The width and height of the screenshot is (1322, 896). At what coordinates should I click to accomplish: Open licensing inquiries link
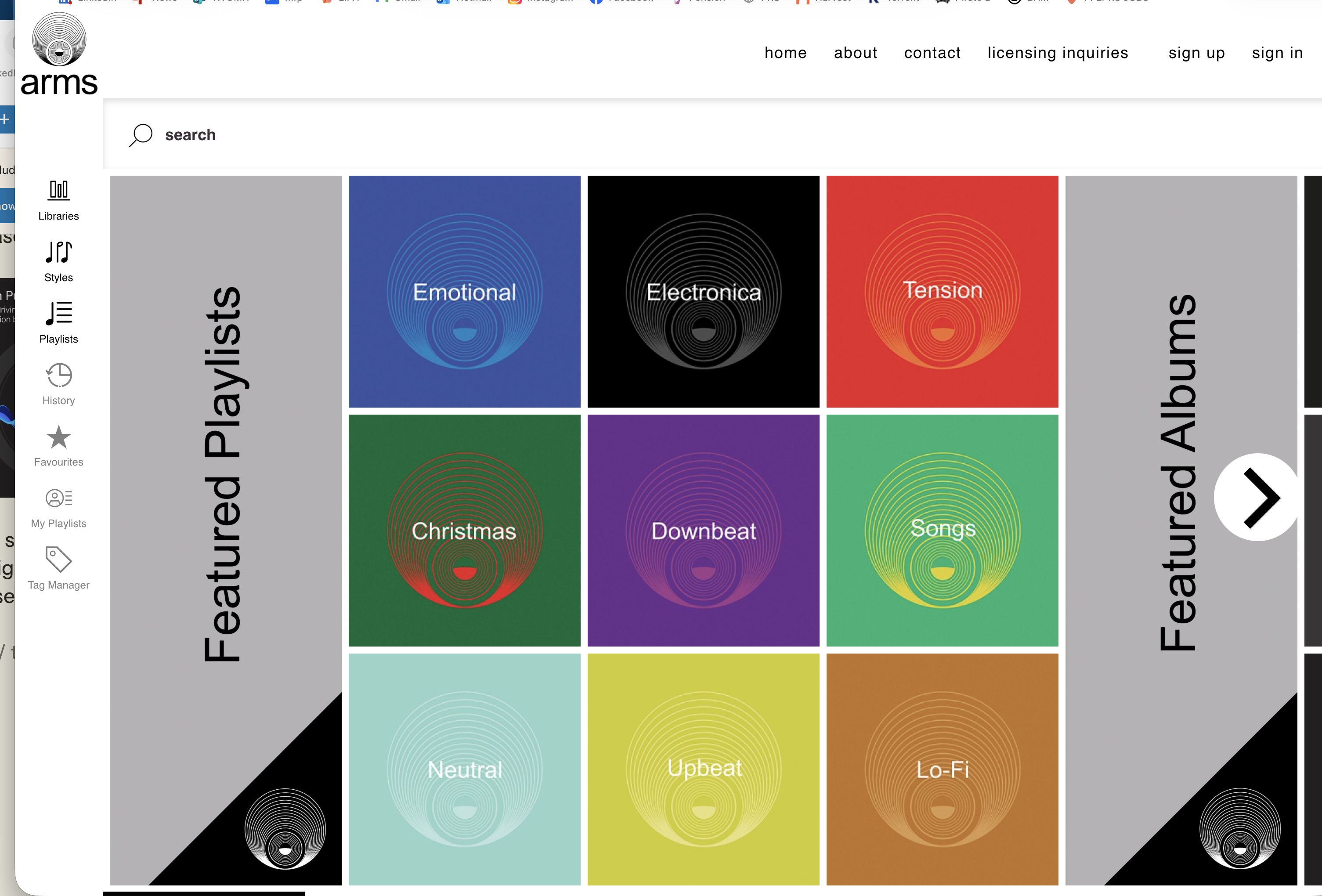coord(1058,53)
